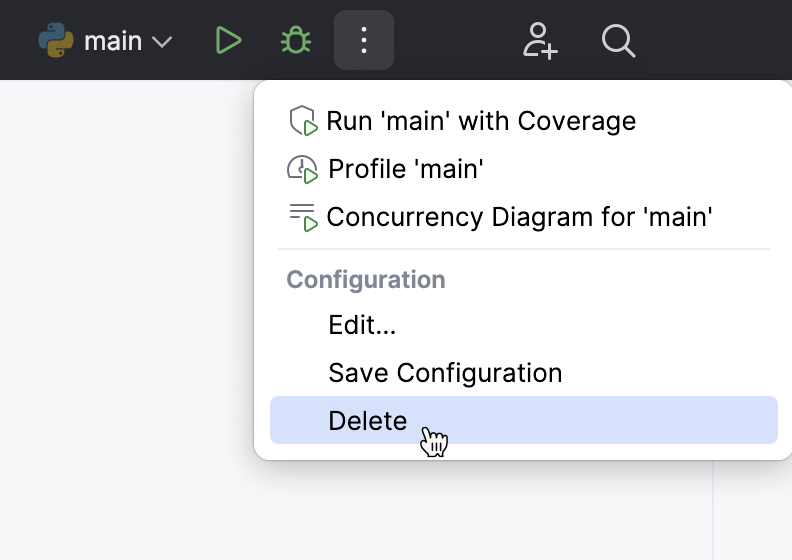
Task: Choose Profile 'main' from the menu
Action: [406, 170]
